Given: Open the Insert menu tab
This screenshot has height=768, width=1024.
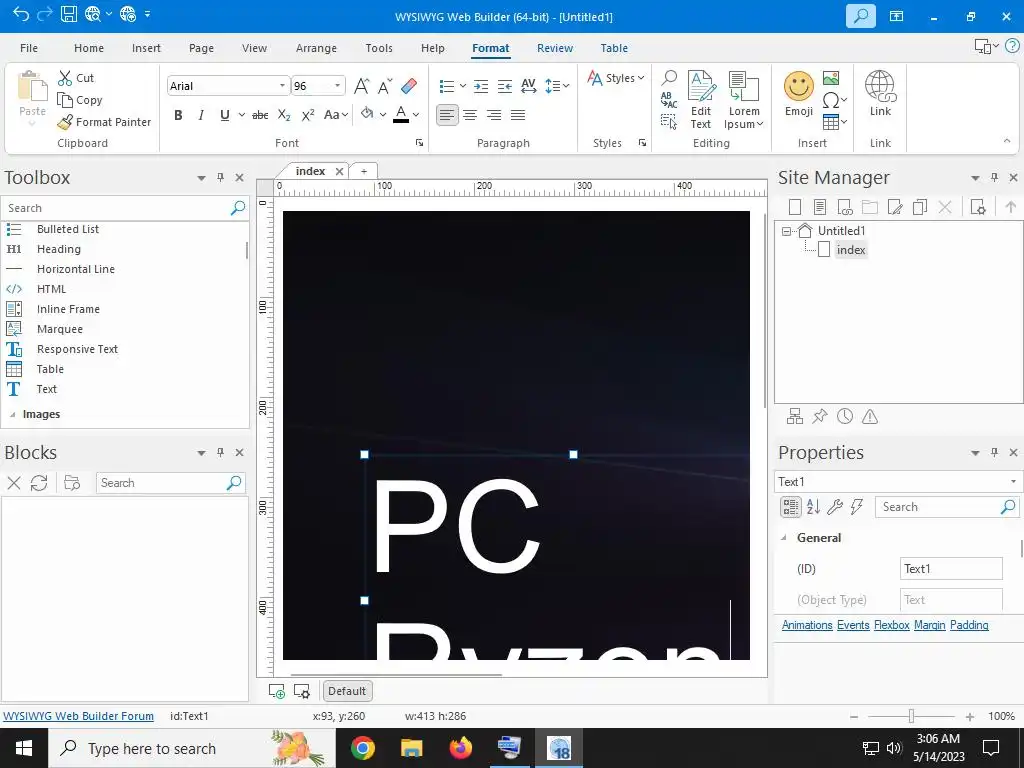Looking at the screenshot, I should [x=146, y=48].
